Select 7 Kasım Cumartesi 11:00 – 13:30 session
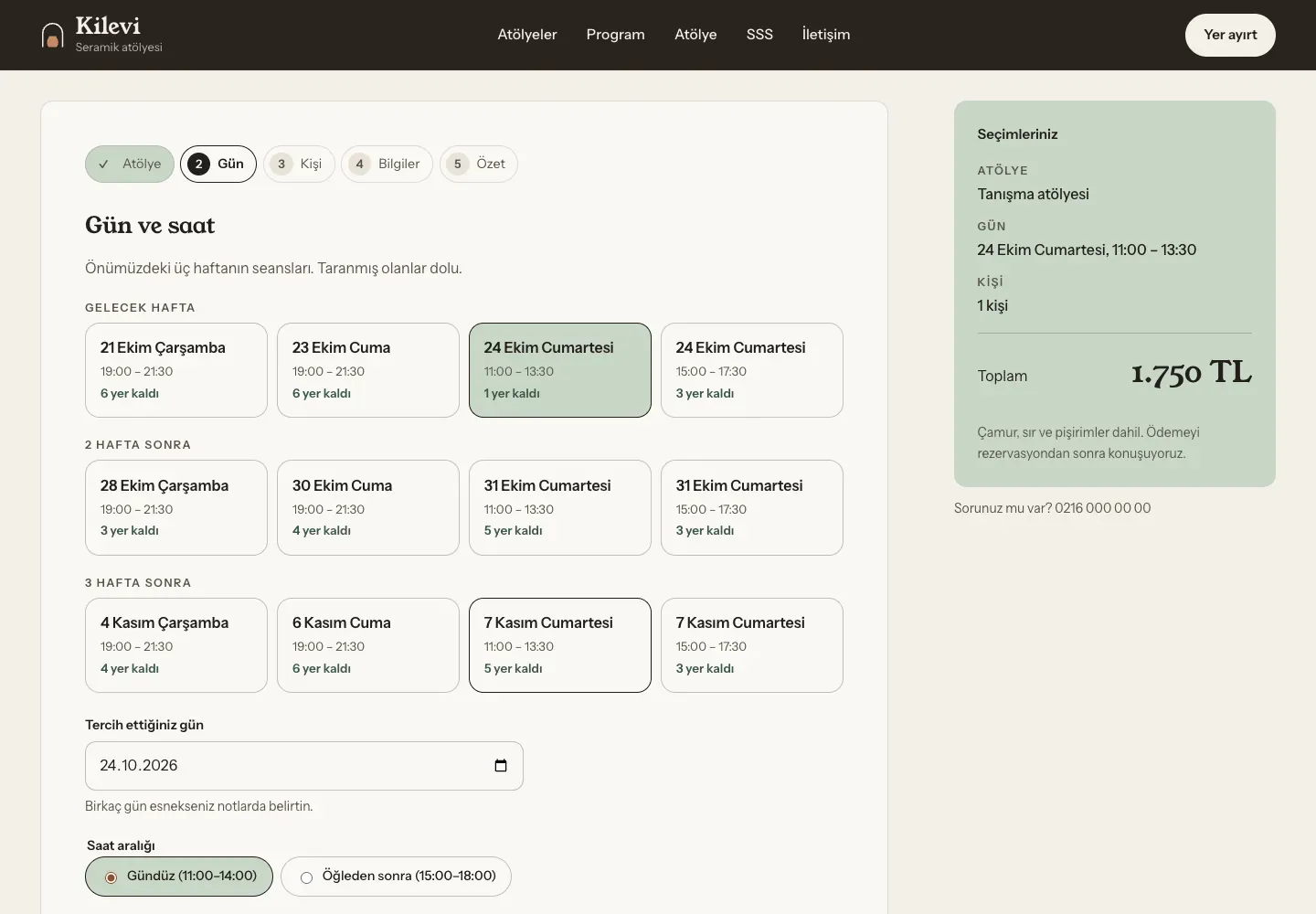Image resolution: width=1316 pixels, height=914 pixels. pyautogui.click(x=560, y=645)
